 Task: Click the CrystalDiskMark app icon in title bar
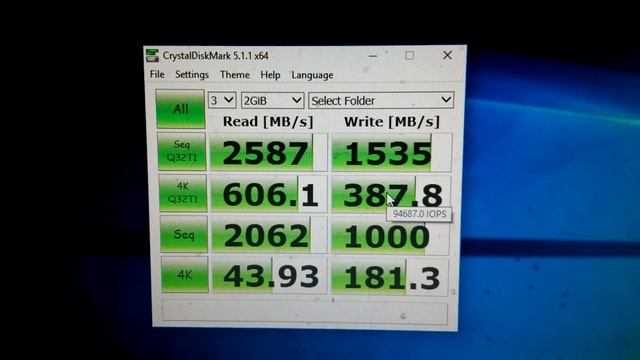152,56
